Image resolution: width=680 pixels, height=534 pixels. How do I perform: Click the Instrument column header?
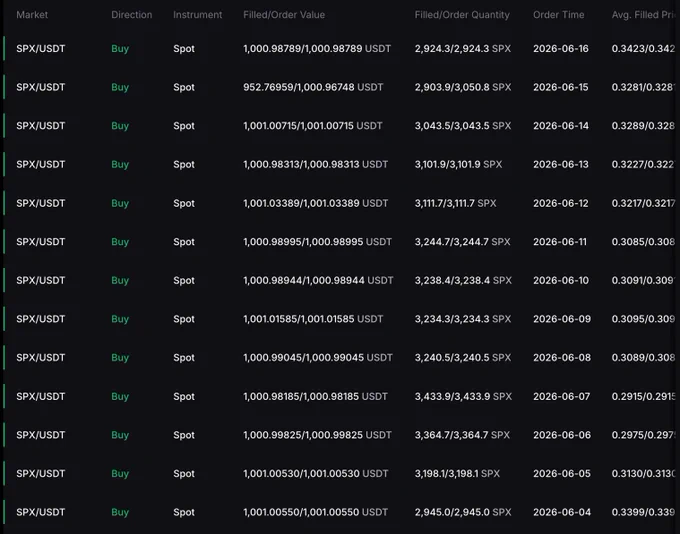pos(197,15)
